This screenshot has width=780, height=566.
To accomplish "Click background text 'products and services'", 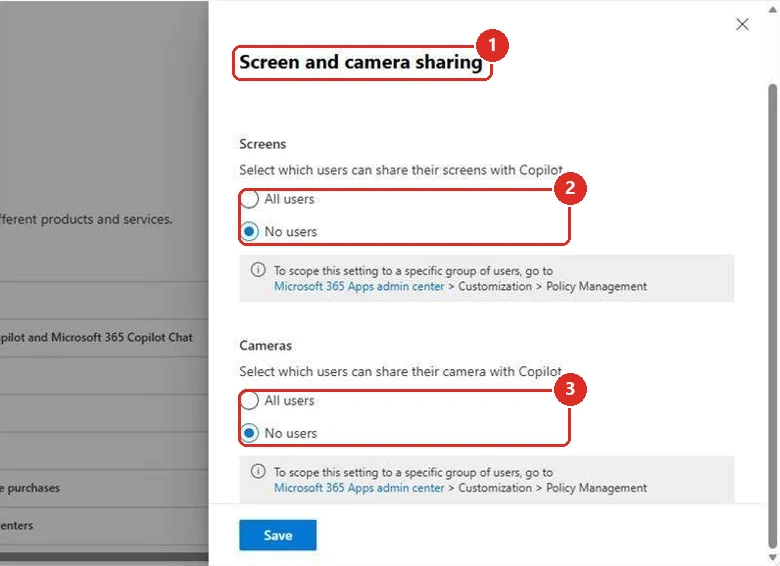I will pyautogui.click(x=106, y=219).
